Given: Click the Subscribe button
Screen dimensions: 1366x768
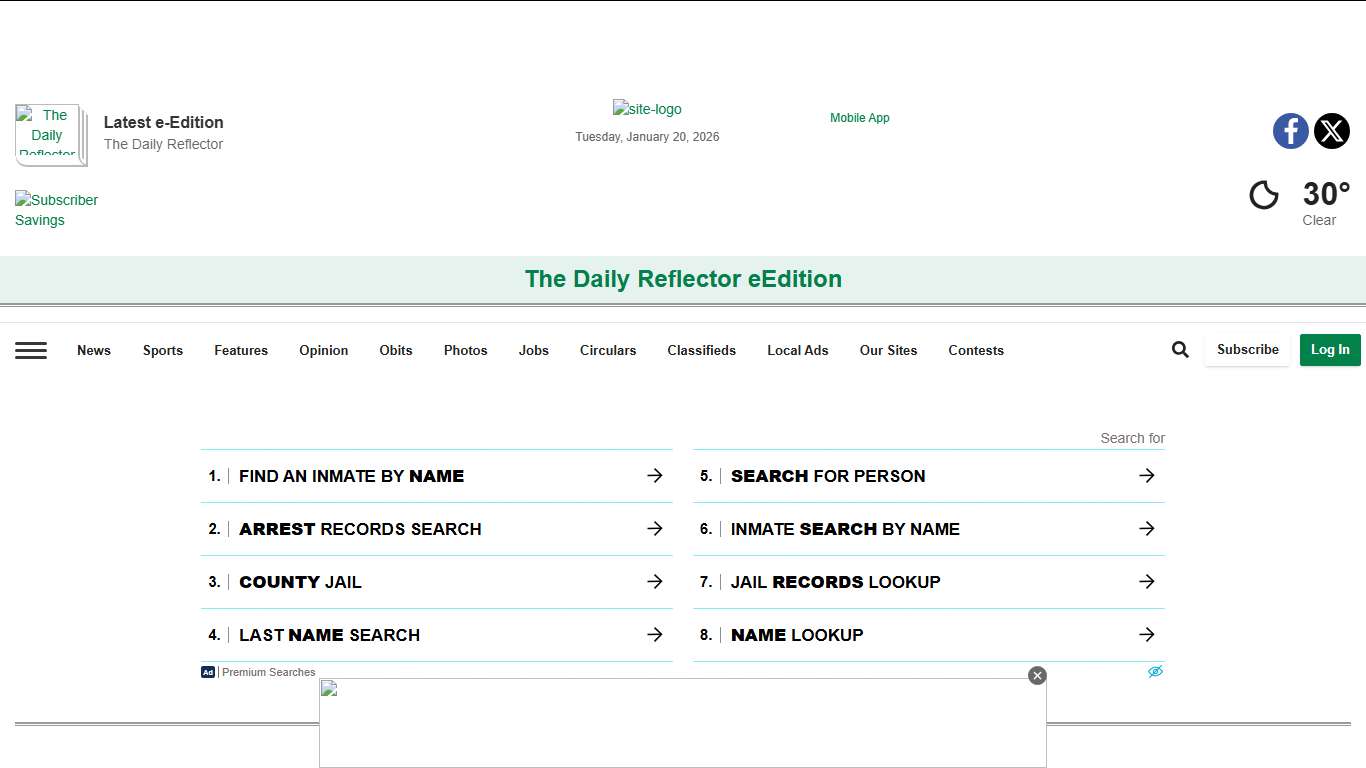Looking at the screenshot, I should pyautogui.click(x=1247, y=349).
